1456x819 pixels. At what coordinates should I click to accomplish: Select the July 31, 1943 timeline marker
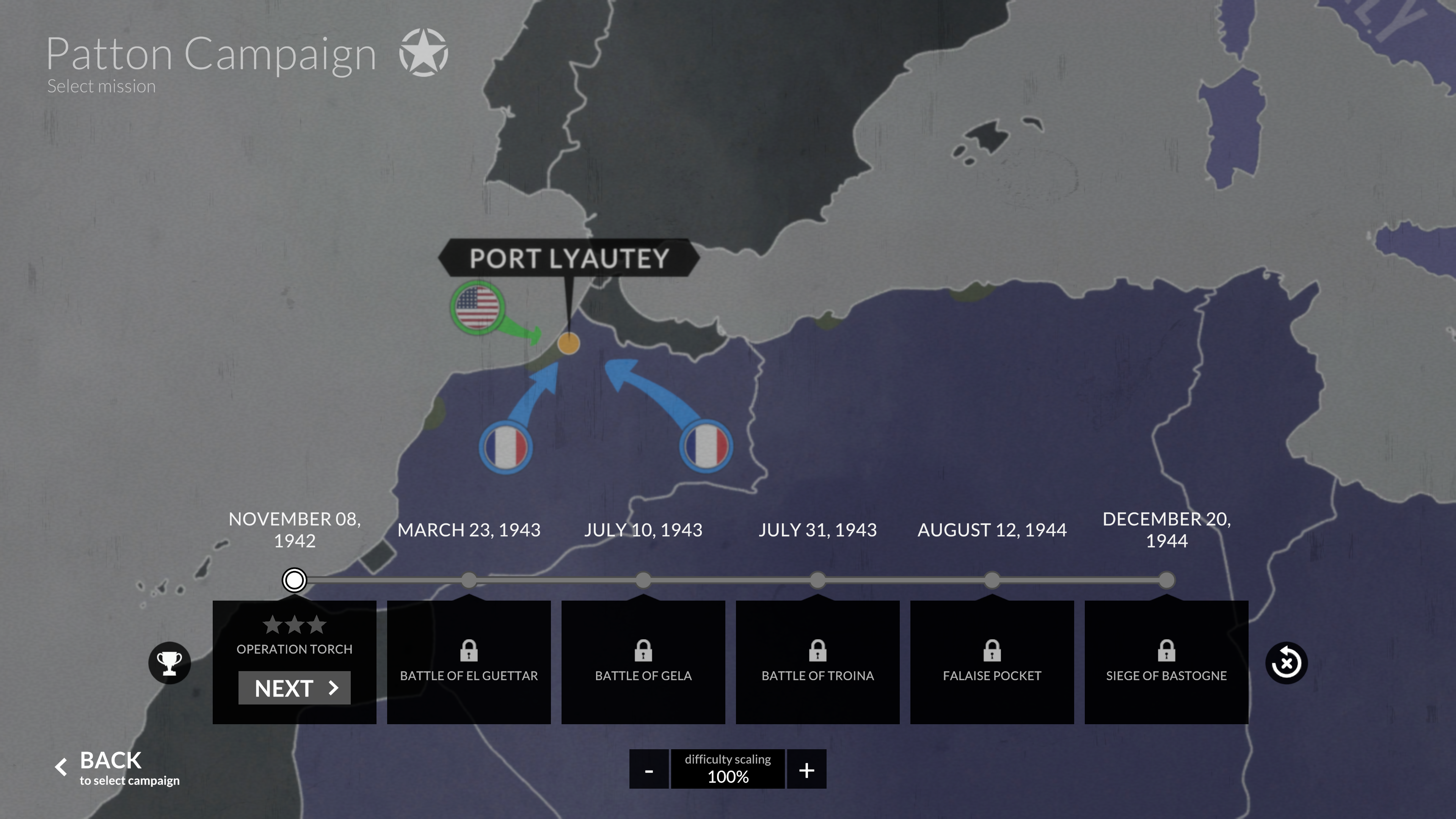(x=818, y=580)
